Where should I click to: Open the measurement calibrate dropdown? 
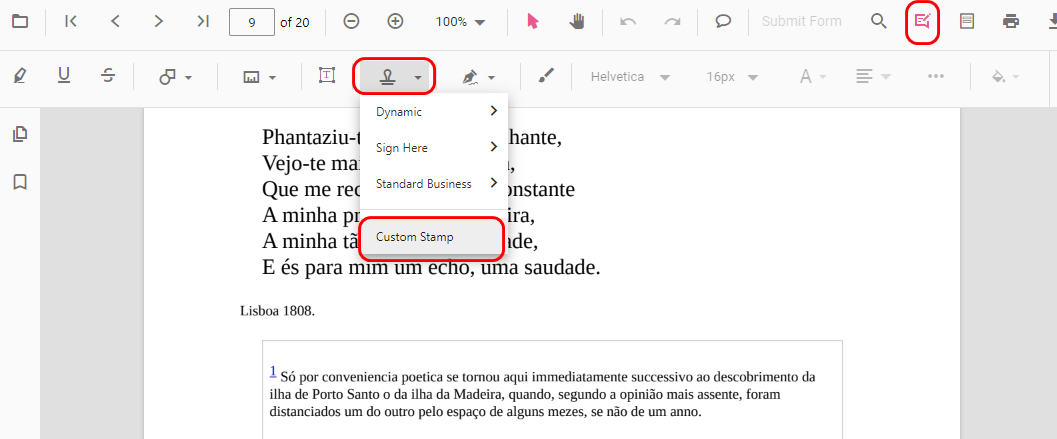click(x=260, y=77)
